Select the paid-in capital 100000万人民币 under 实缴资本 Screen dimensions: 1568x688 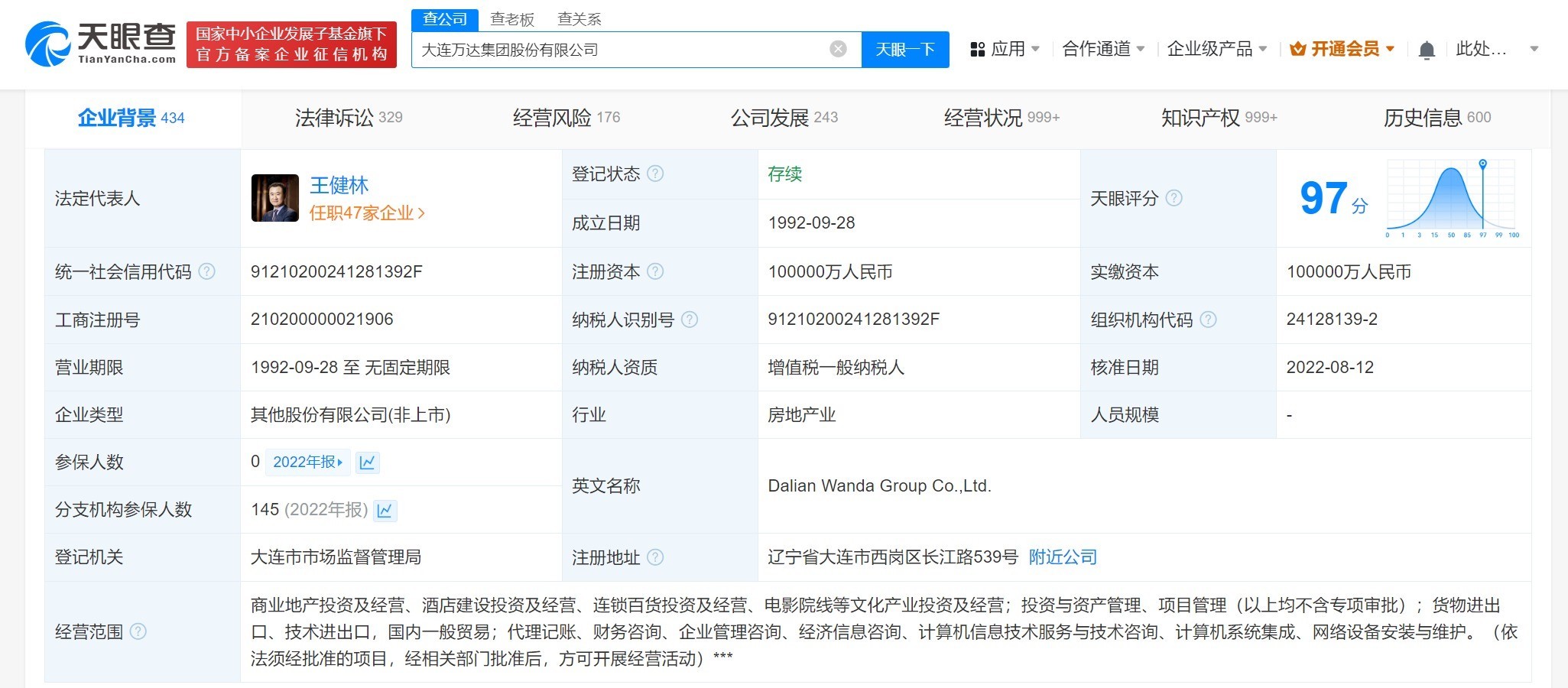[x=1349, y=272]
